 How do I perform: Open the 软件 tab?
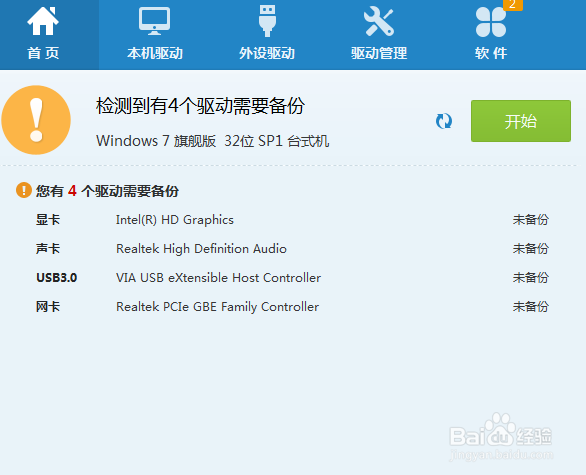click(491, 34)
